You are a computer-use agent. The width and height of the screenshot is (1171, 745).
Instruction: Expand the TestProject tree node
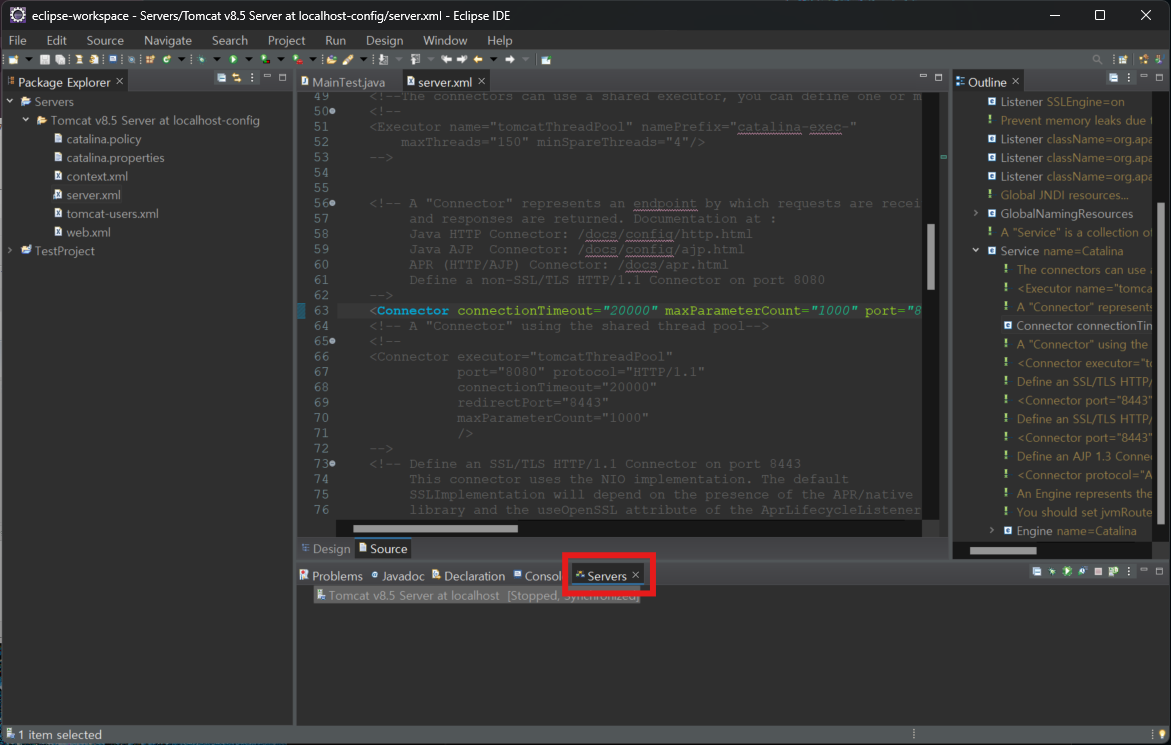pos(10,250)
